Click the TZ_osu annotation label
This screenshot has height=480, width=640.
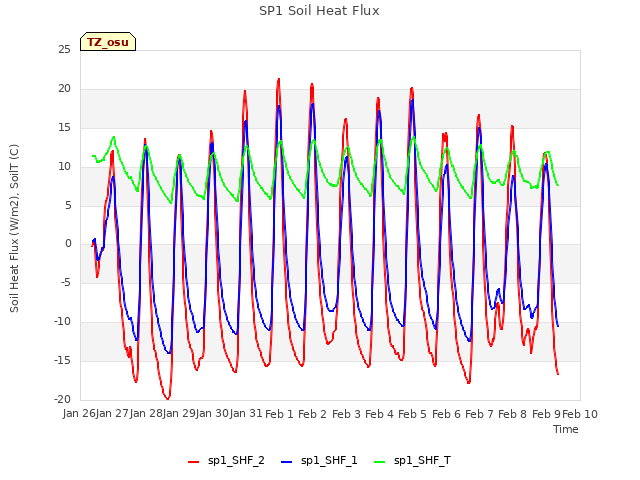pyautogui.click(x=108, y=42)
